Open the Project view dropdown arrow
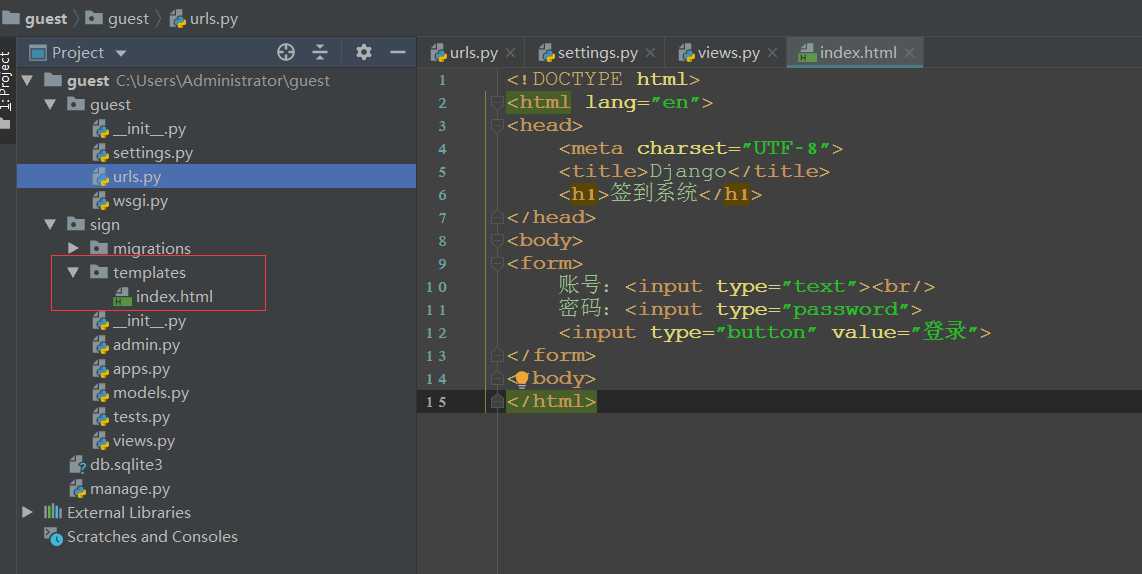The height and width of the screenshot is (574, 1142). tap(121, 53)
